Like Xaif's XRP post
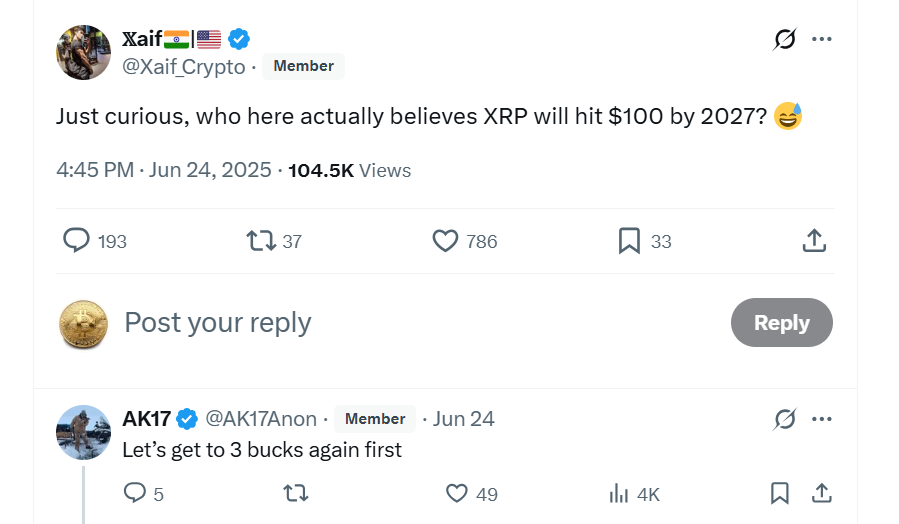 tap(445, 241)
